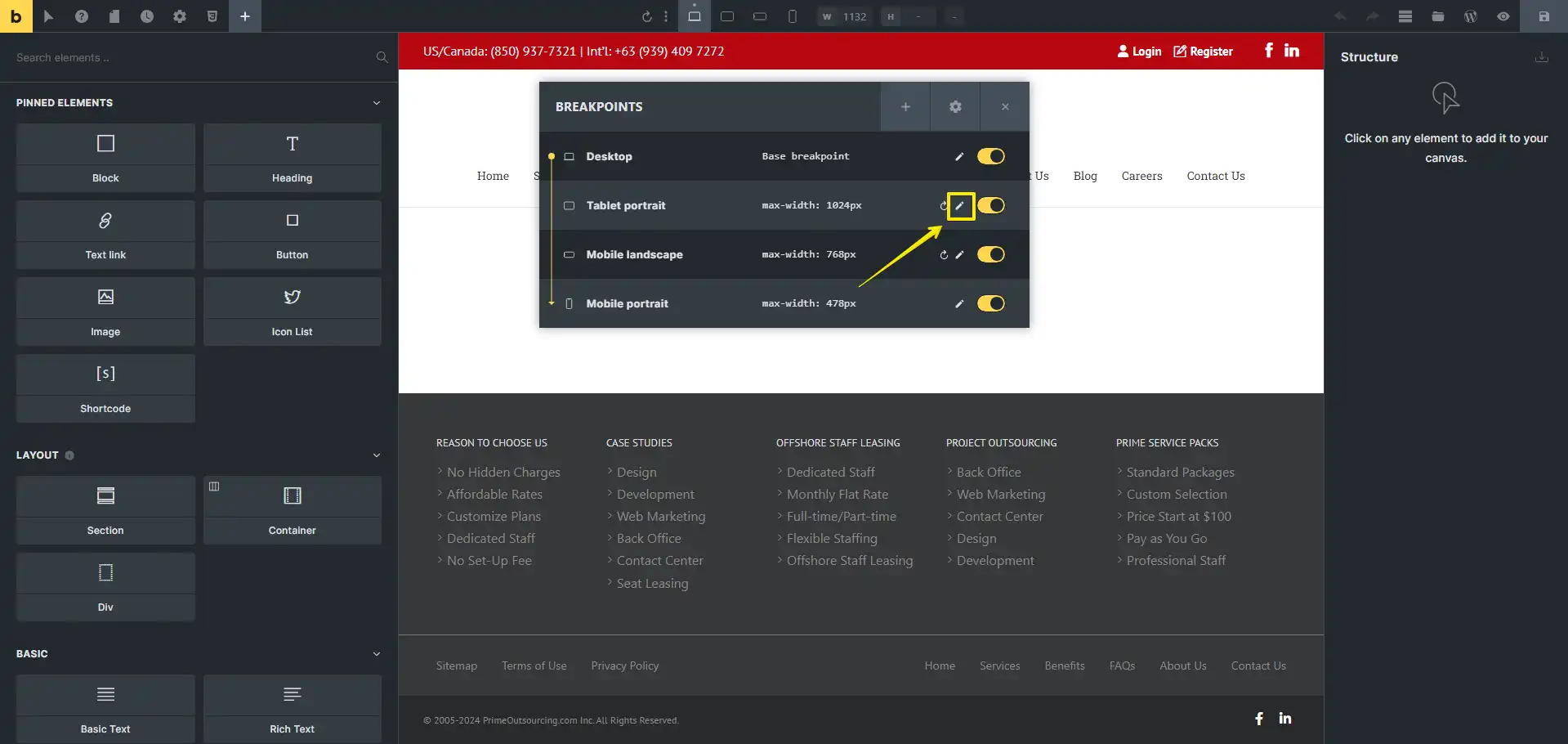Add a Heading element
The width and height of the screenshot is (1568, 744).
coord(293,158)
